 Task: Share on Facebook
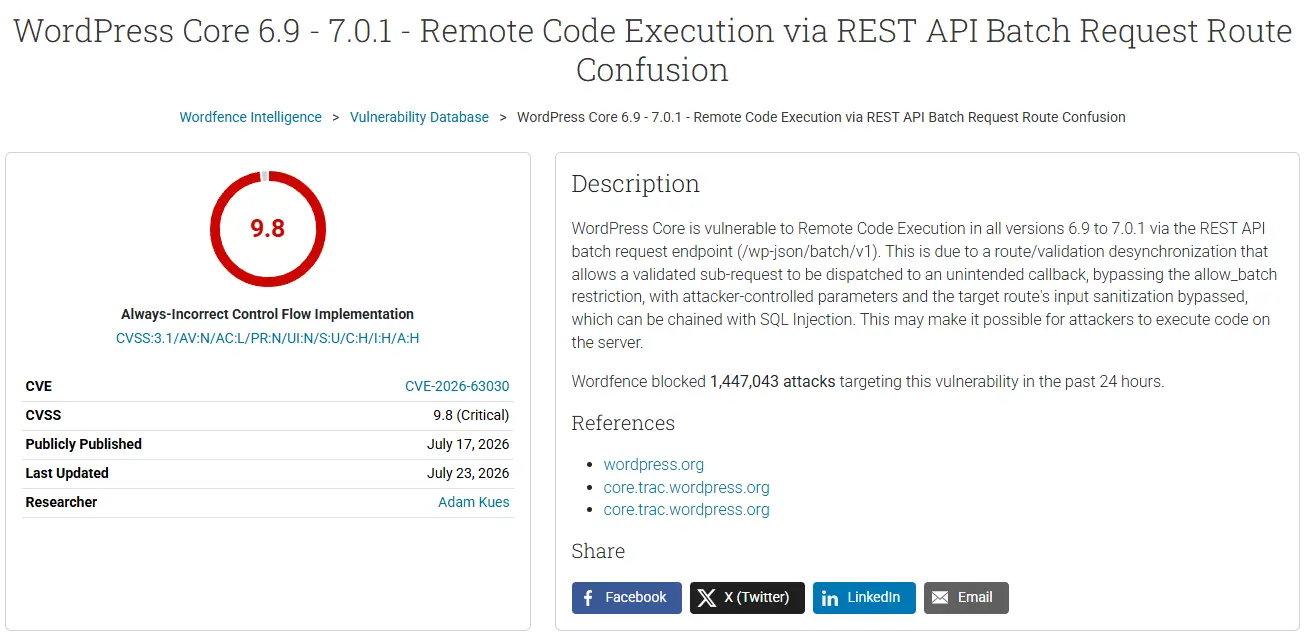click(x=627, y=598)
